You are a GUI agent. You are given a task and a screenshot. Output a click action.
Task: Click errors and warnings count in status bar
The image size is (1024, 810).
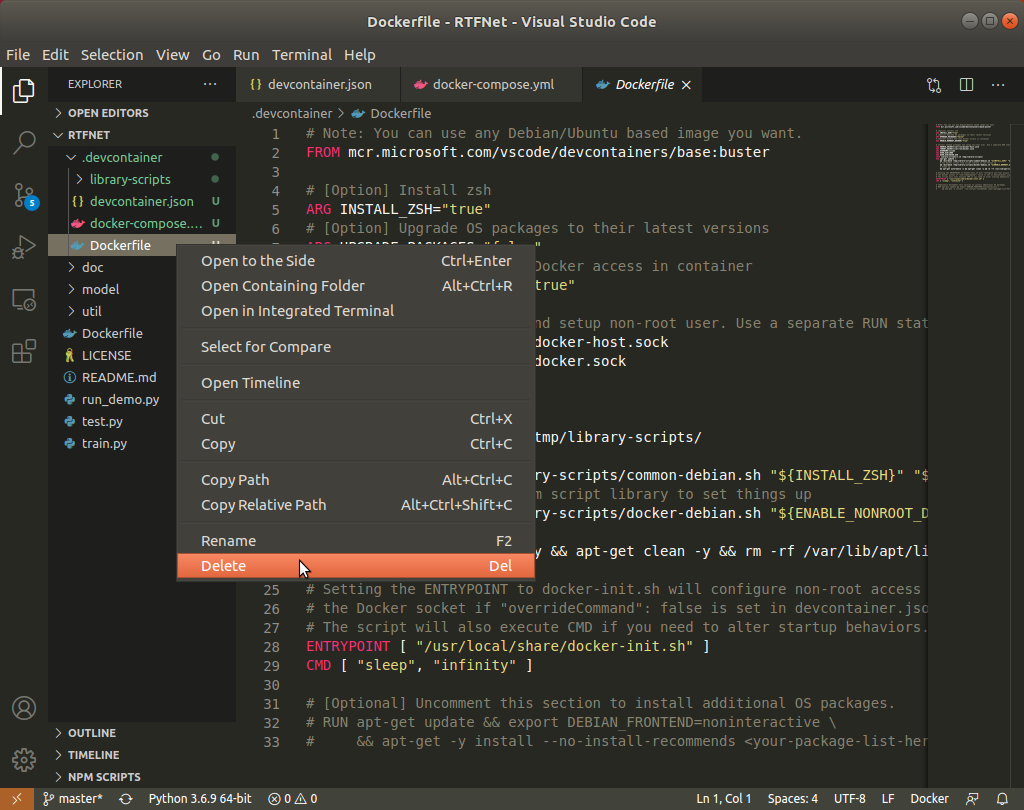[x=293, y=798]
